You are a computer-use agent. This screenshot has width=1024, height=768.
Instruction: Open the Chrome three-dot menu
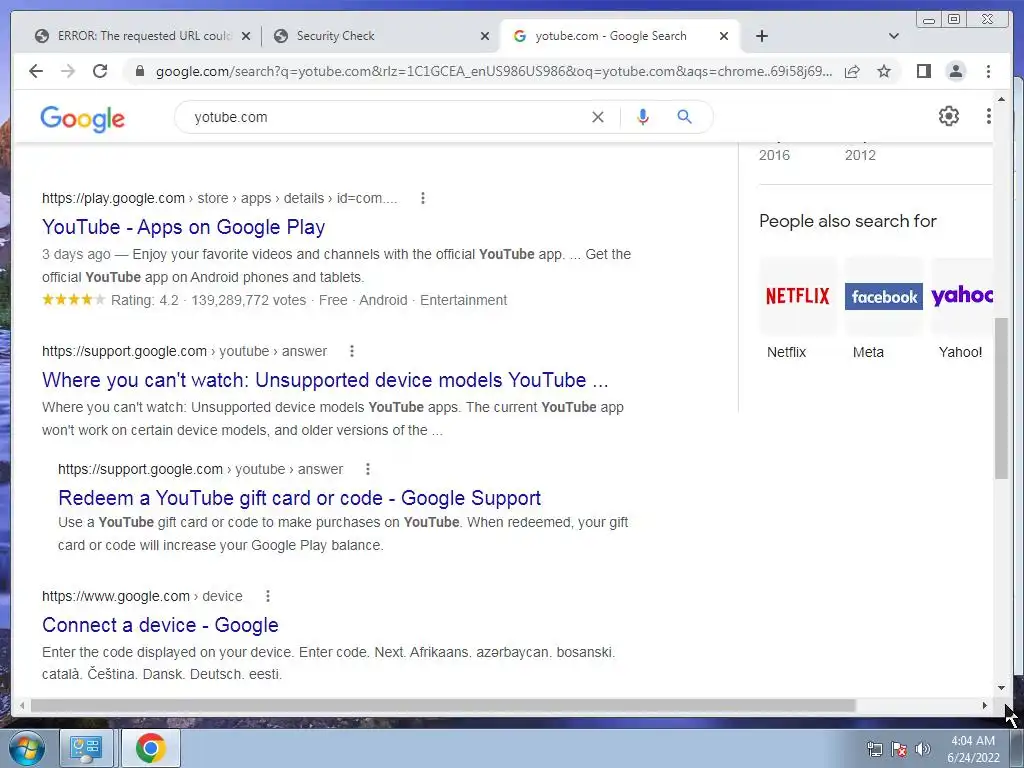[988, 71]
